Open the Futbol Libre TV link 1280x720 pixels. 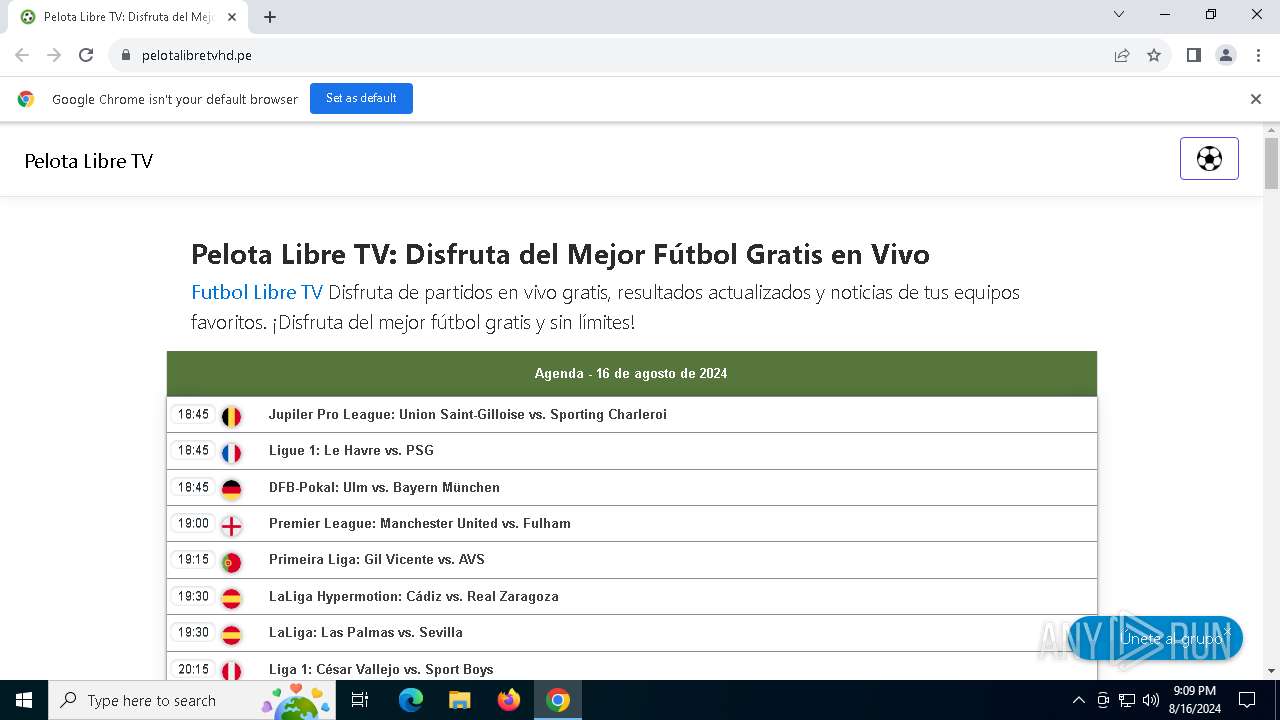point(257,292)
